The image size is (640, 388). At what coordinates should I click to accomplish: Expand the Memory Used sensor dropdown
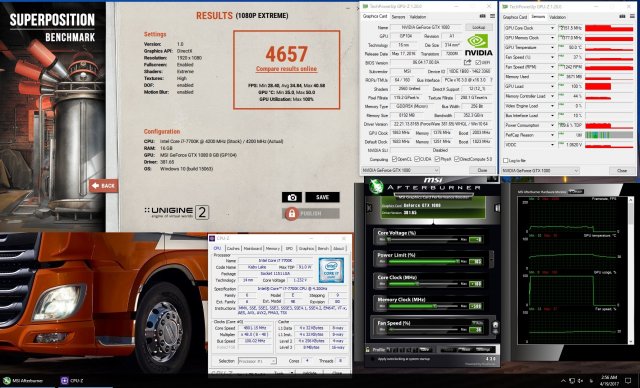552,77
